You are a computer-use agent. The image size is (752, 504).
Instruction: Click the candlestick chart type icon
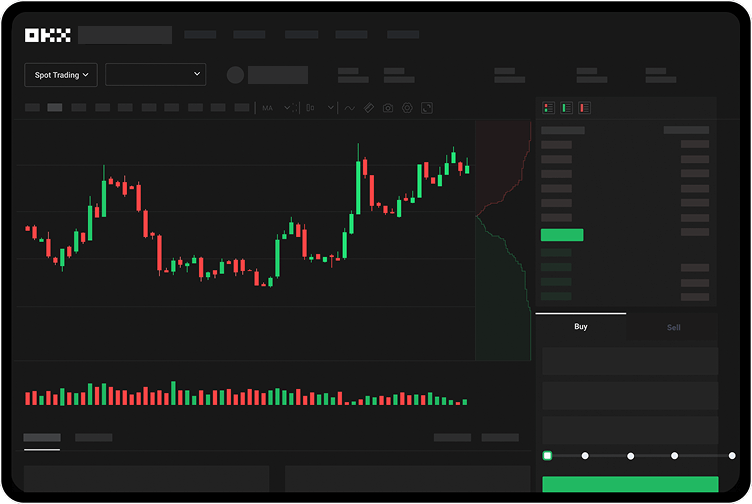point(311,108)
